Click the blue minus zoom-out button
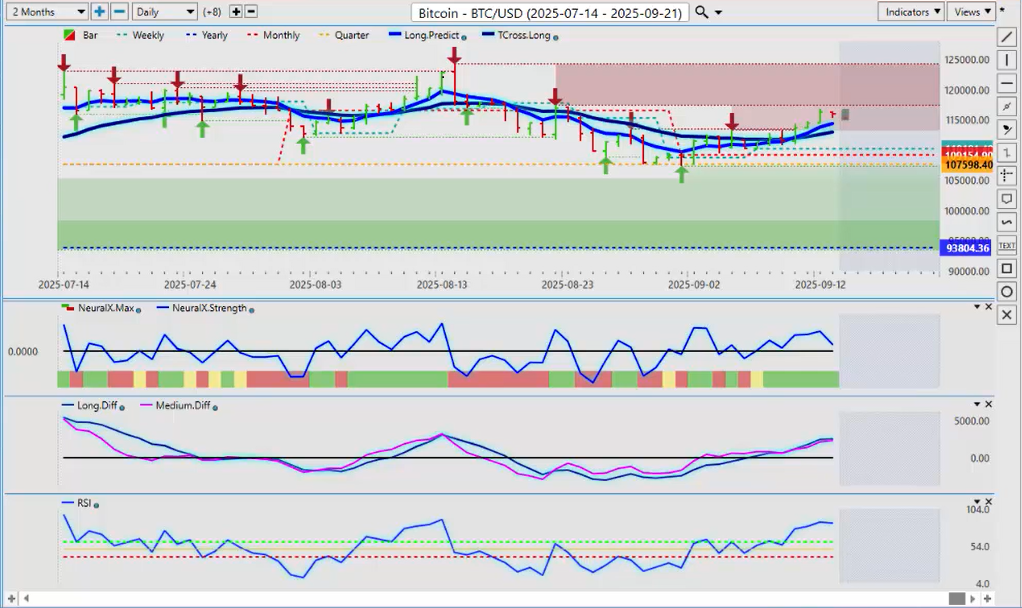Screen dimensions: 1022x608 [119, 12]
